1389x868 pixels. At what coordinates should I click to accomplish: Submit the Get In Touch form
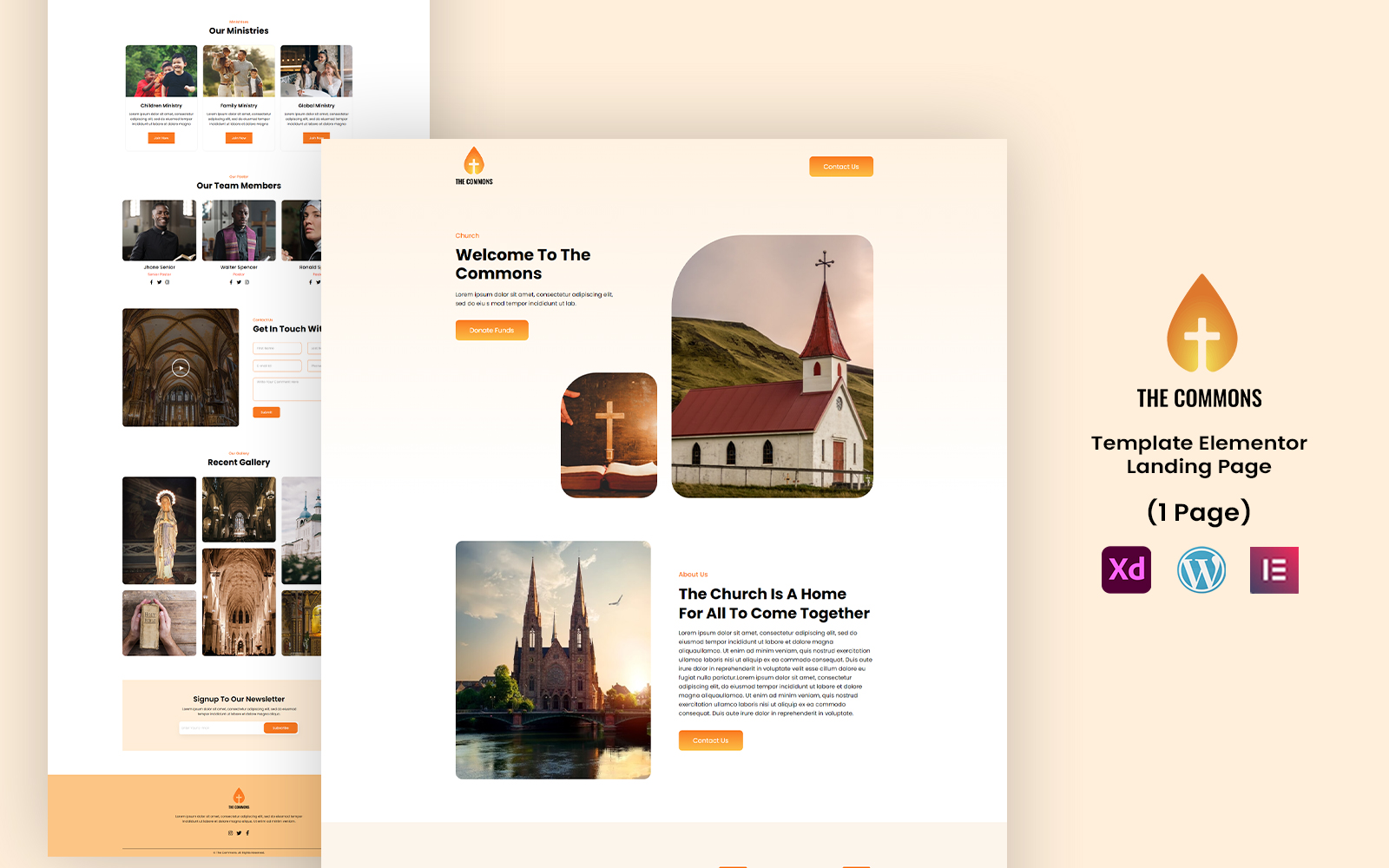click(x=267, y=412)
